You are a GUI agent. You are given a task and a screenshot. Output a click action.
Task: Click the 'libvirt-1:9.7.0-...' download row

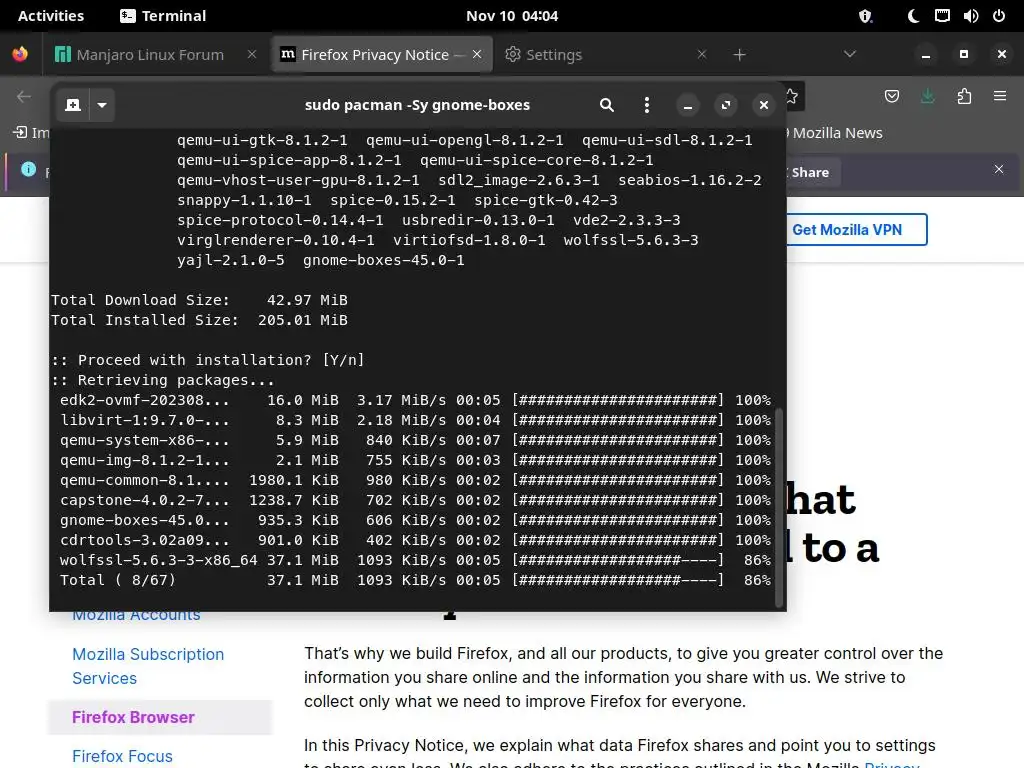415,421
